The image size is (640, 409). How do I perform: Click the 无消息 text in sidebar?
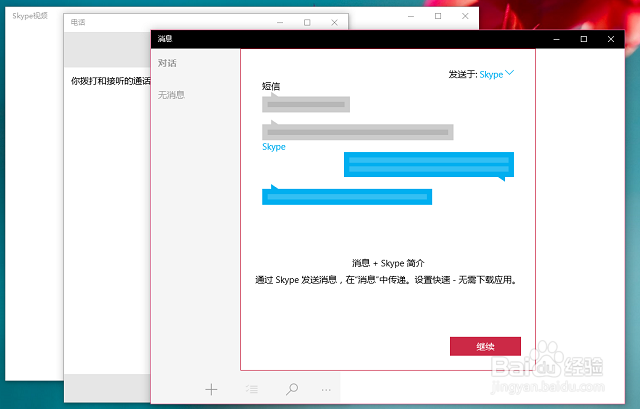click(171, 95)
